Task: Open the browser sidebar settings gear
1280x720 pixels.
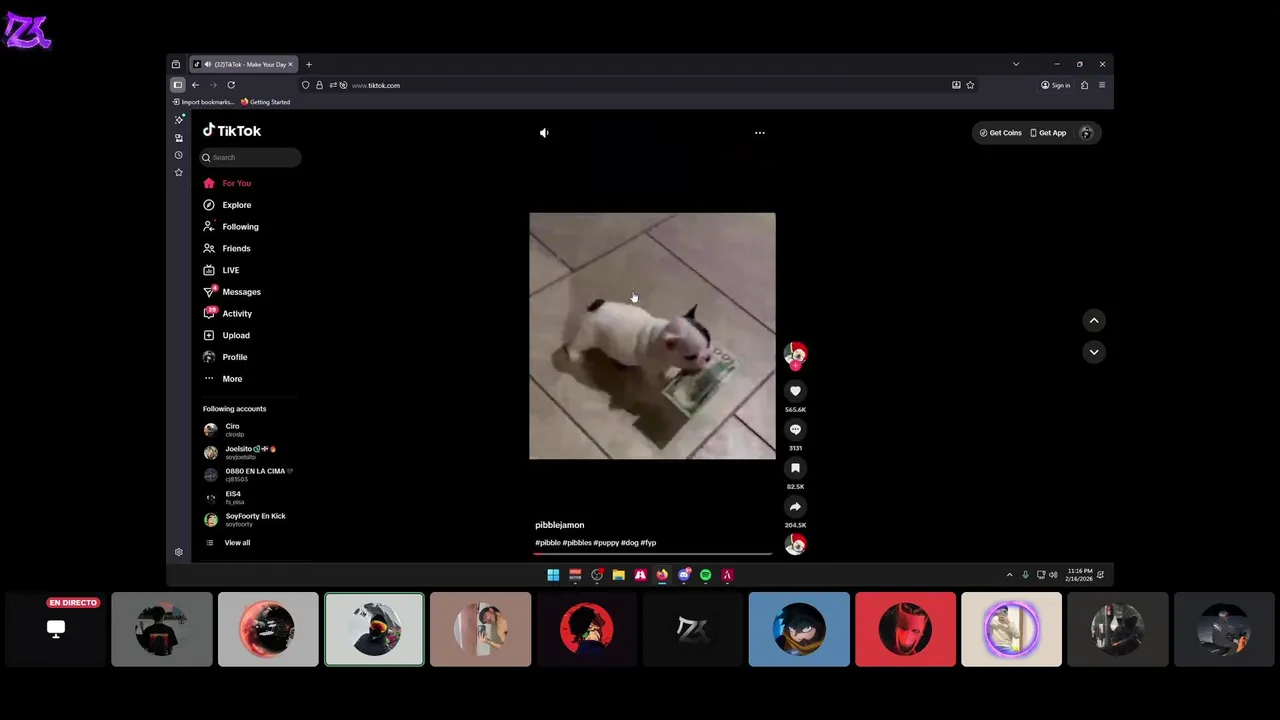Action: point(179,552)
